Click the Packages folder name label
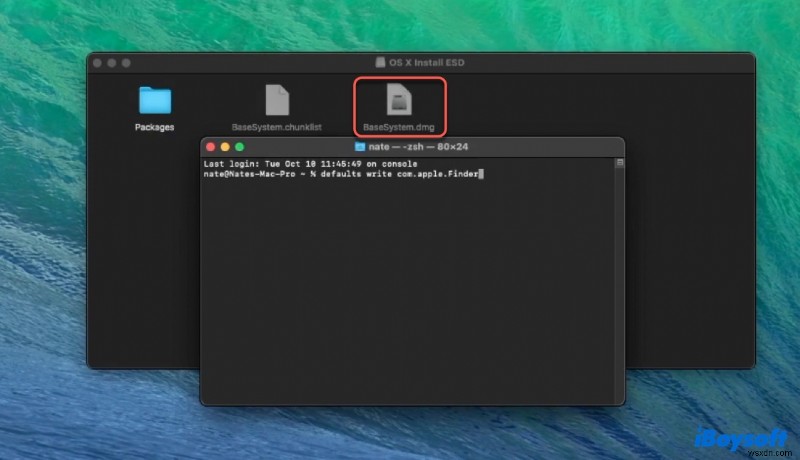800x460 pixels. point(155,127)
